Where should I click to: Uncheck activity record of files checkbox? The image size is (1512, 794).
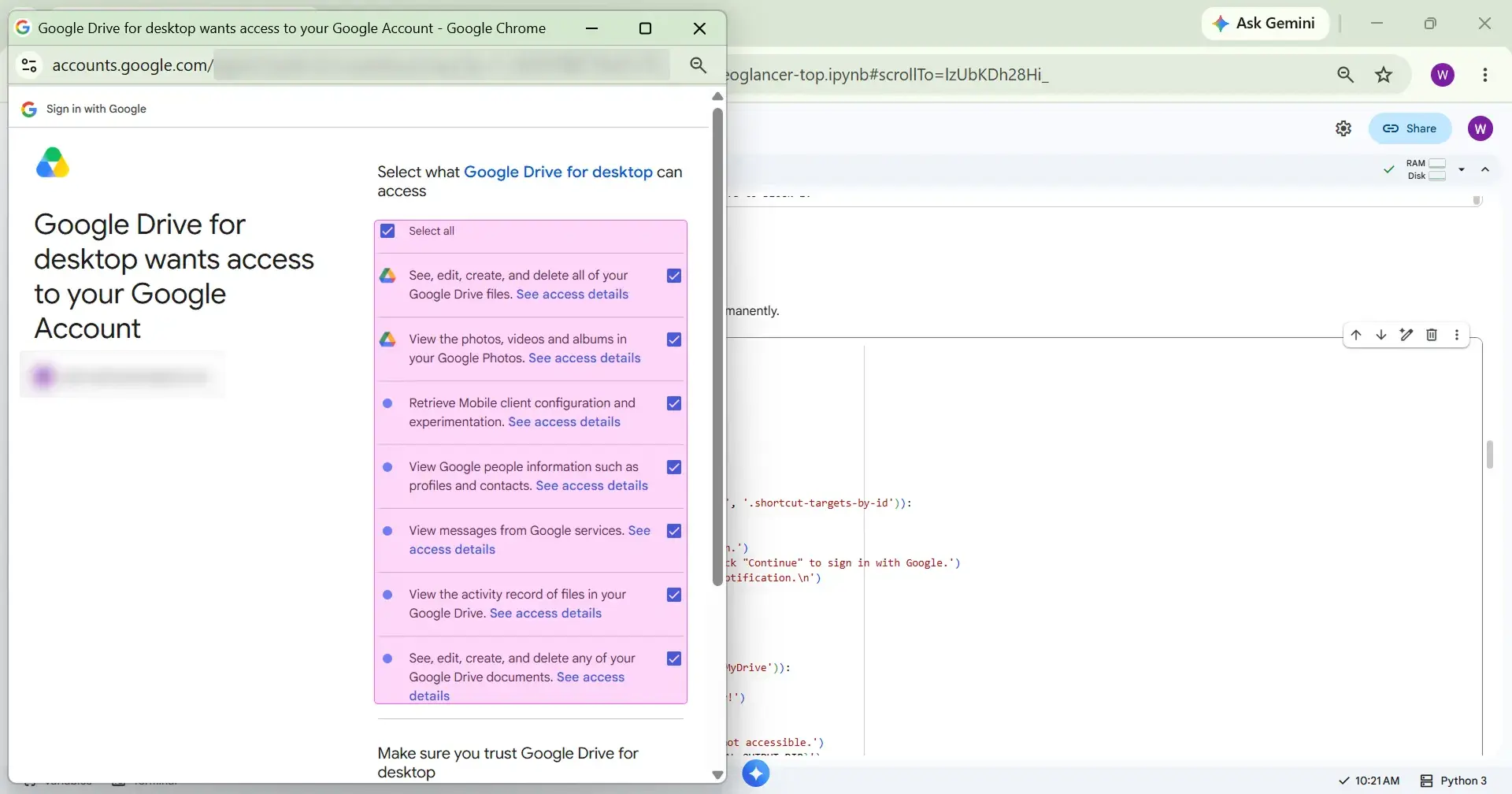click(x=674, y=595)
